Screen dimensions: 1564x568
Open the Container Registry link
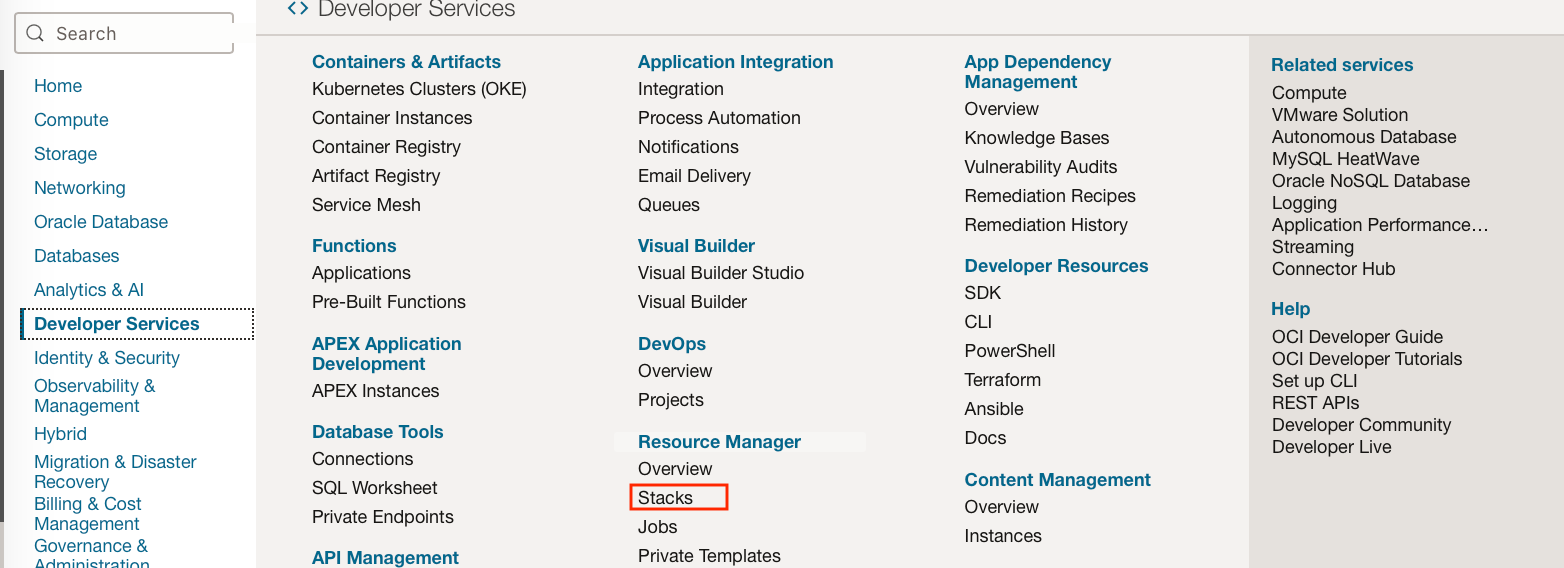click(x=386, y=147)
